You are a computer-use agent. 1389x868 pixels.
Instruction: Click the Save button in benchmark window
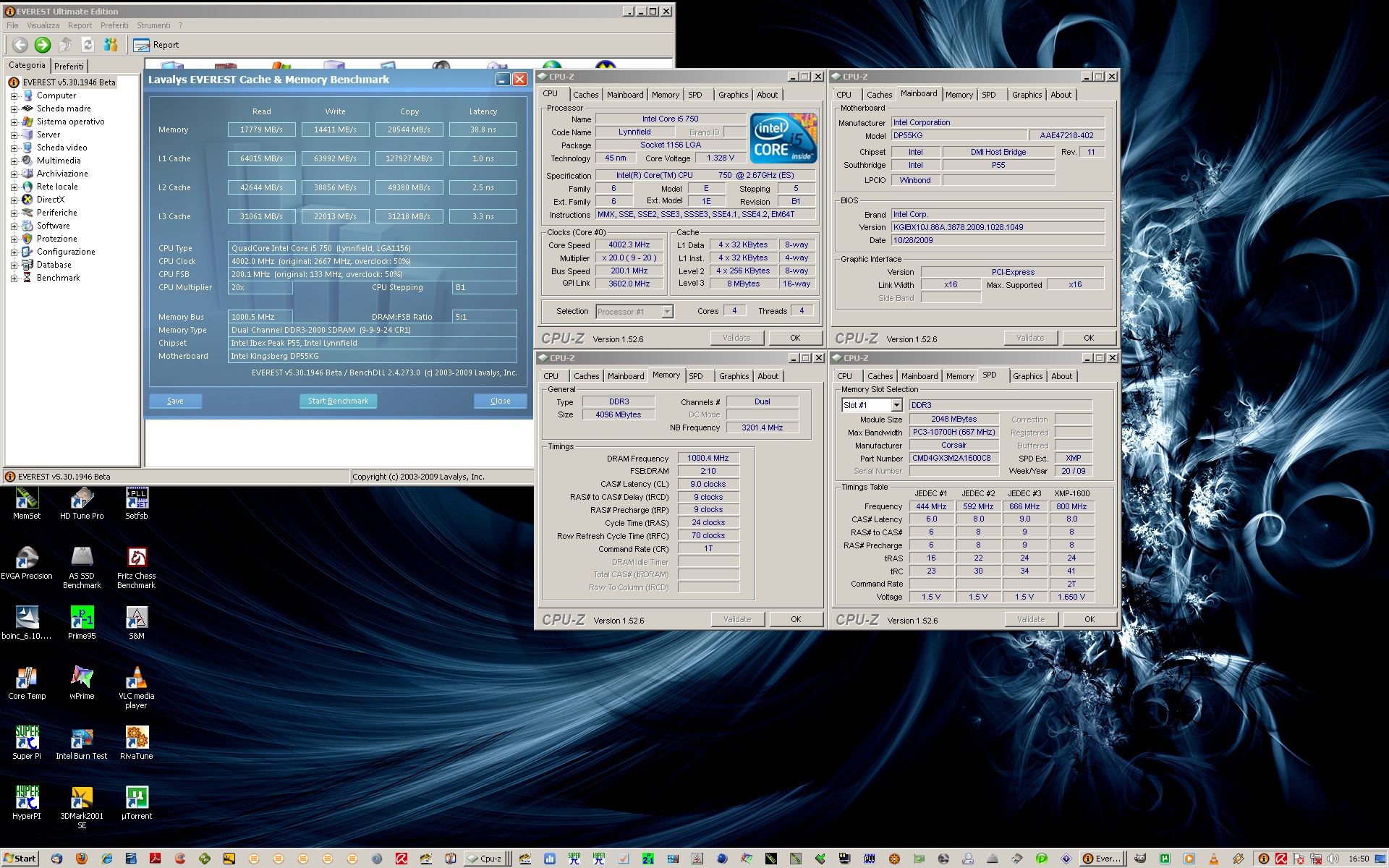175,401
